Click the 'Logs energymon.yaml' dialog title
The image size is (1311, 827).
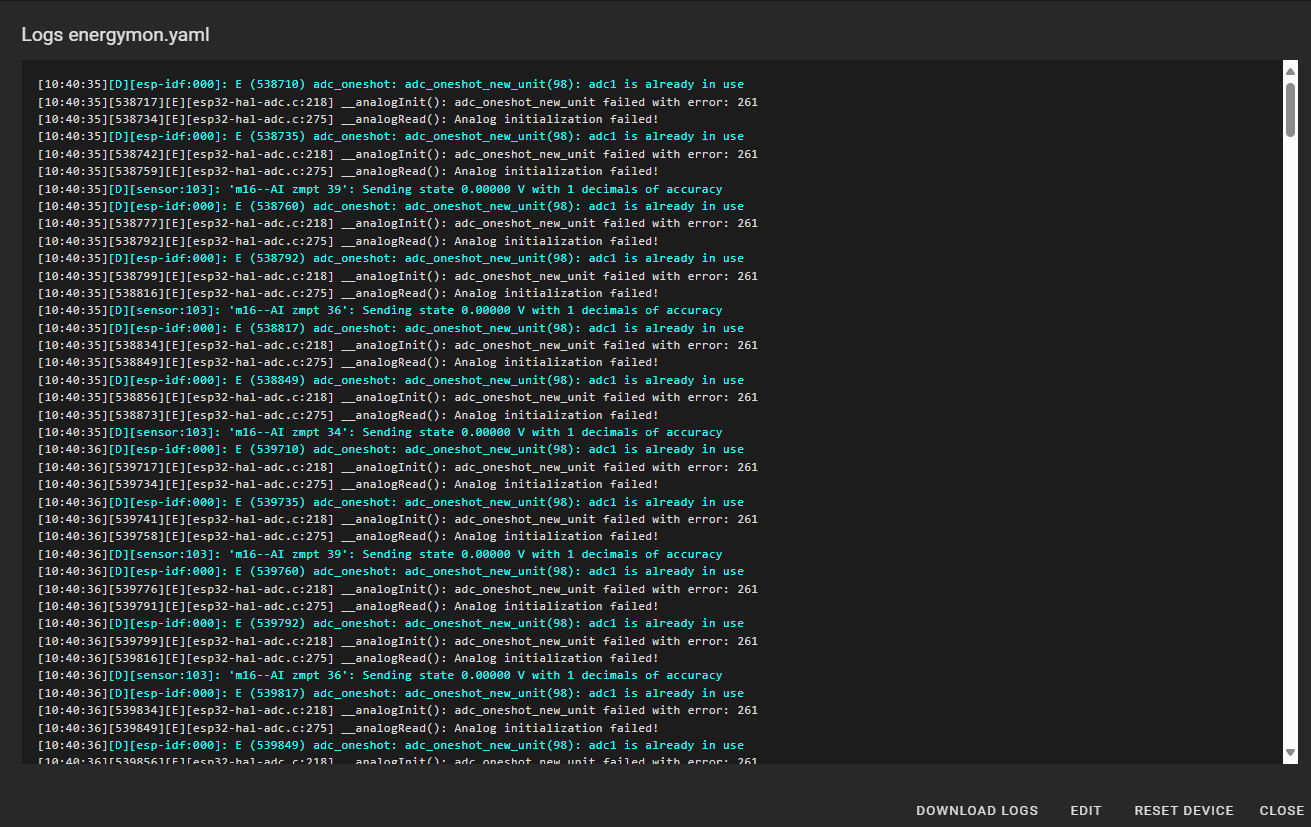pyautogui.click(x=115, y=35)
